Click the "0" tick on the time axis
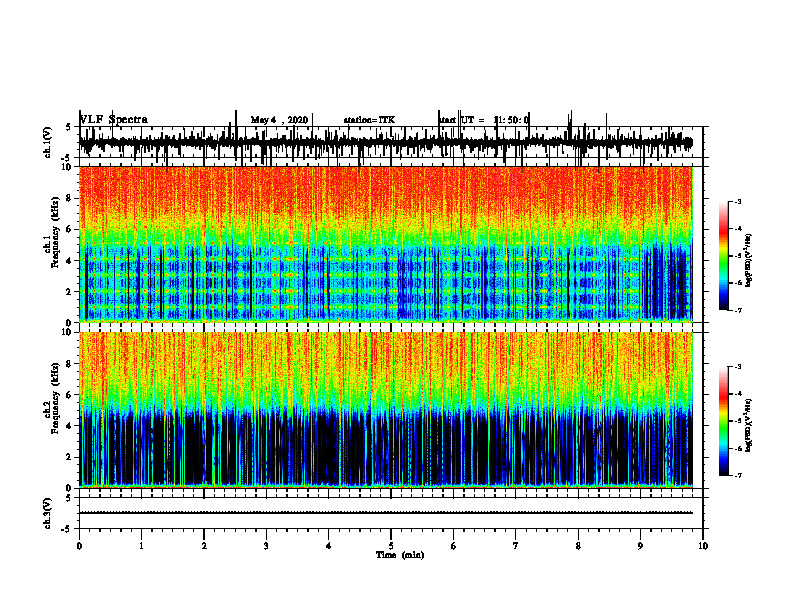Image resolution: width=792 pixels, height=612 pixels. point(79,546)
